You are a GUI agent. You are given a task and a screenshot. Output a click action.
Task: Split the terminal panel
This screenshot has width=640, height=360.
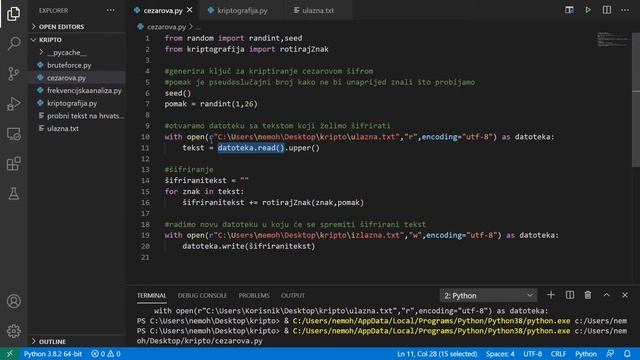[x=570, y=295]
